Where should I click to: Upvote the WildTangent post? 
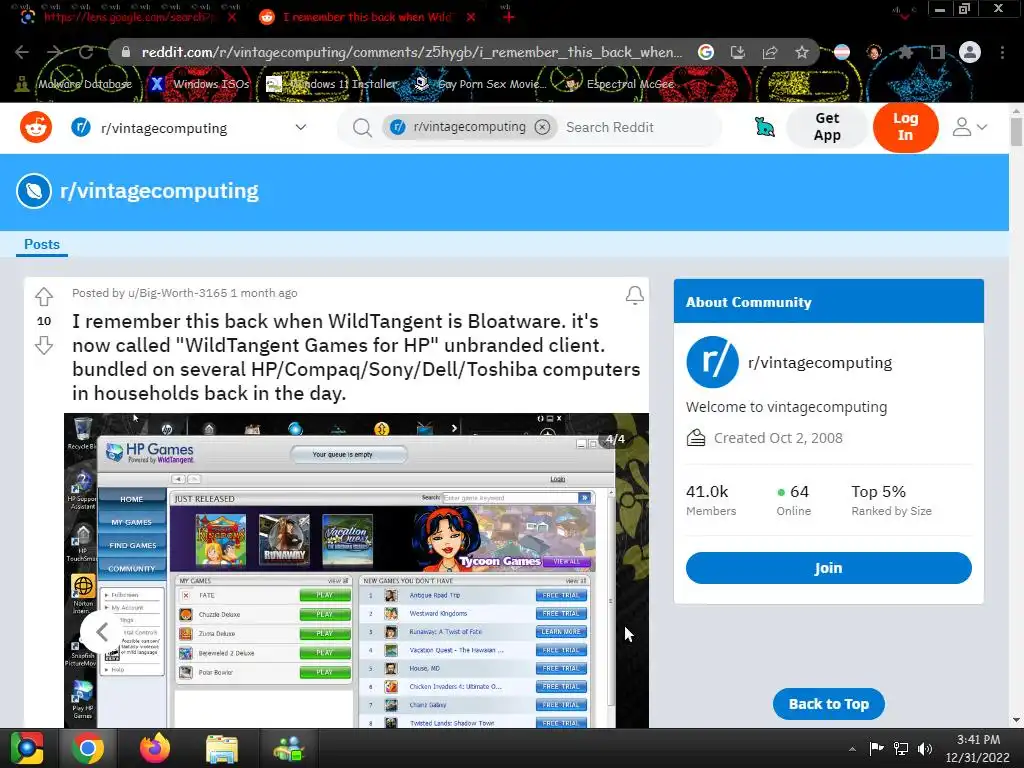(x=44, y=297)
